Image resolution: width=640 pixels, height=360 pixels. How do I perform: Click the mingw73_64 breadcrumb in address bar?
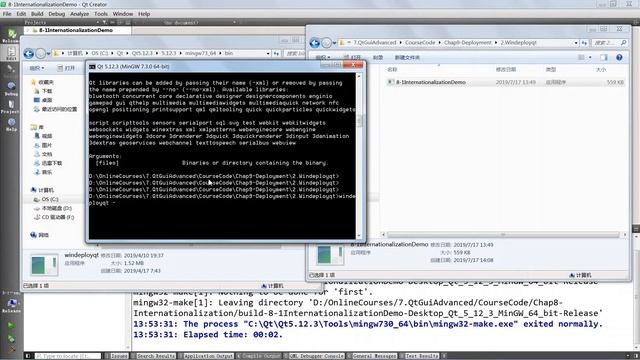click(x=200, y=53)
